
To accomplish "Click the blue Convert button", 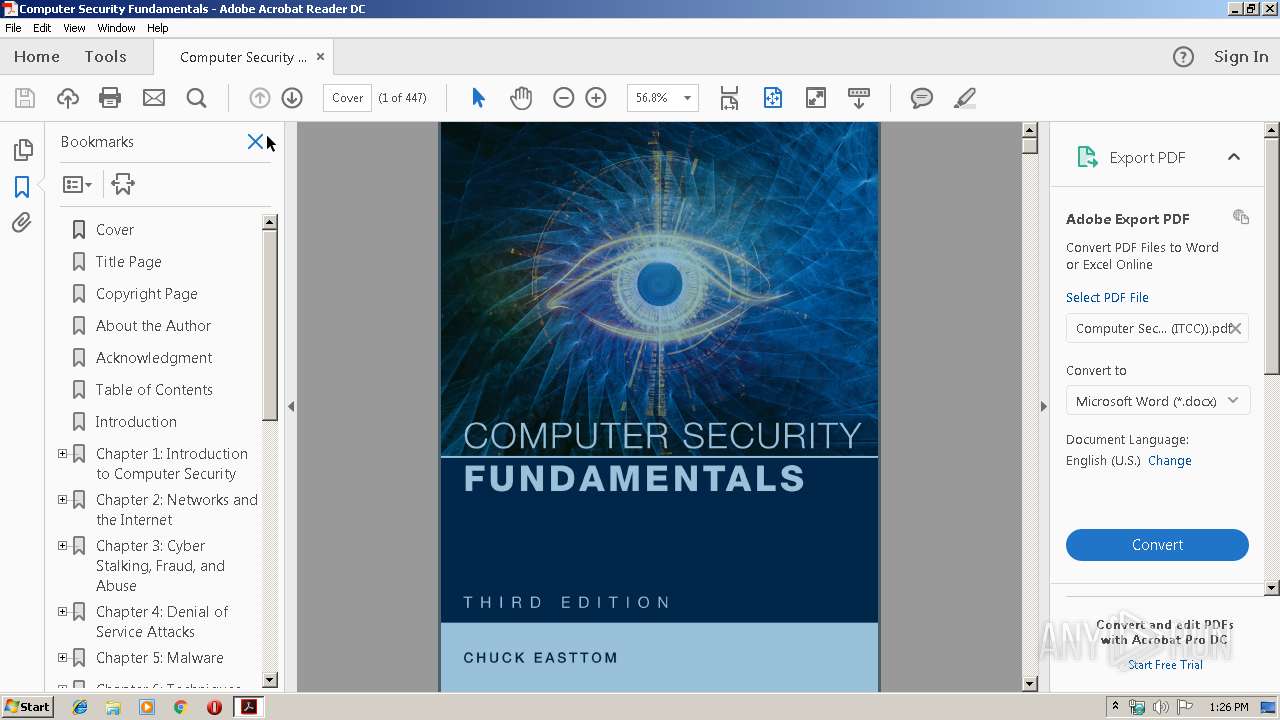I will pos(1157,545).
